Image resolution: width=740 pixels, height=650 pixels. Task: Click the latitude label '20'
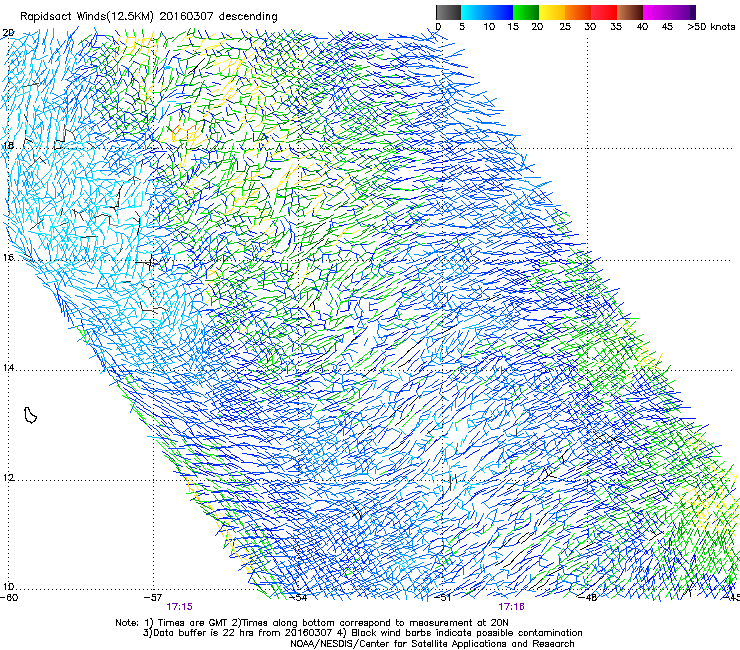(x=8, y=33)
